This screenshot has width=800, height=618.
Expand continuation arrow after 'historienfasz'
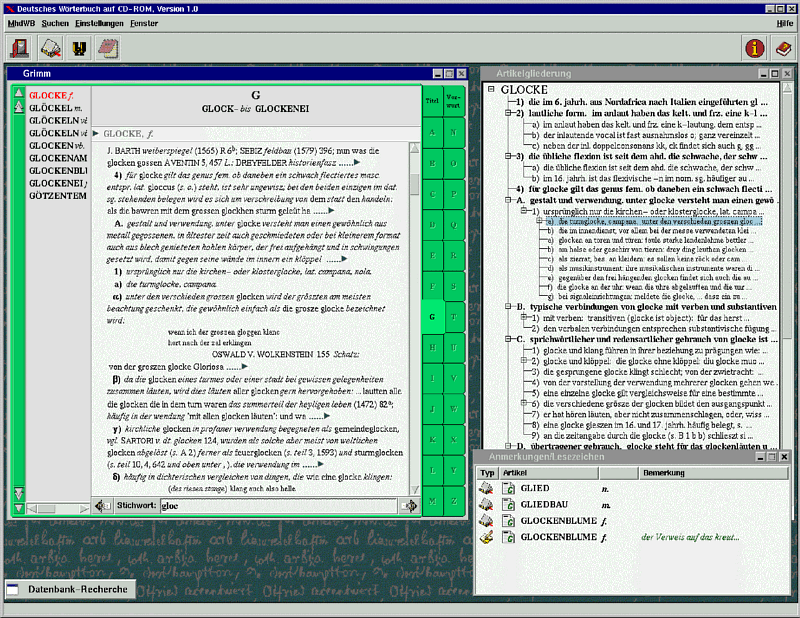click(x=357, y=163)
